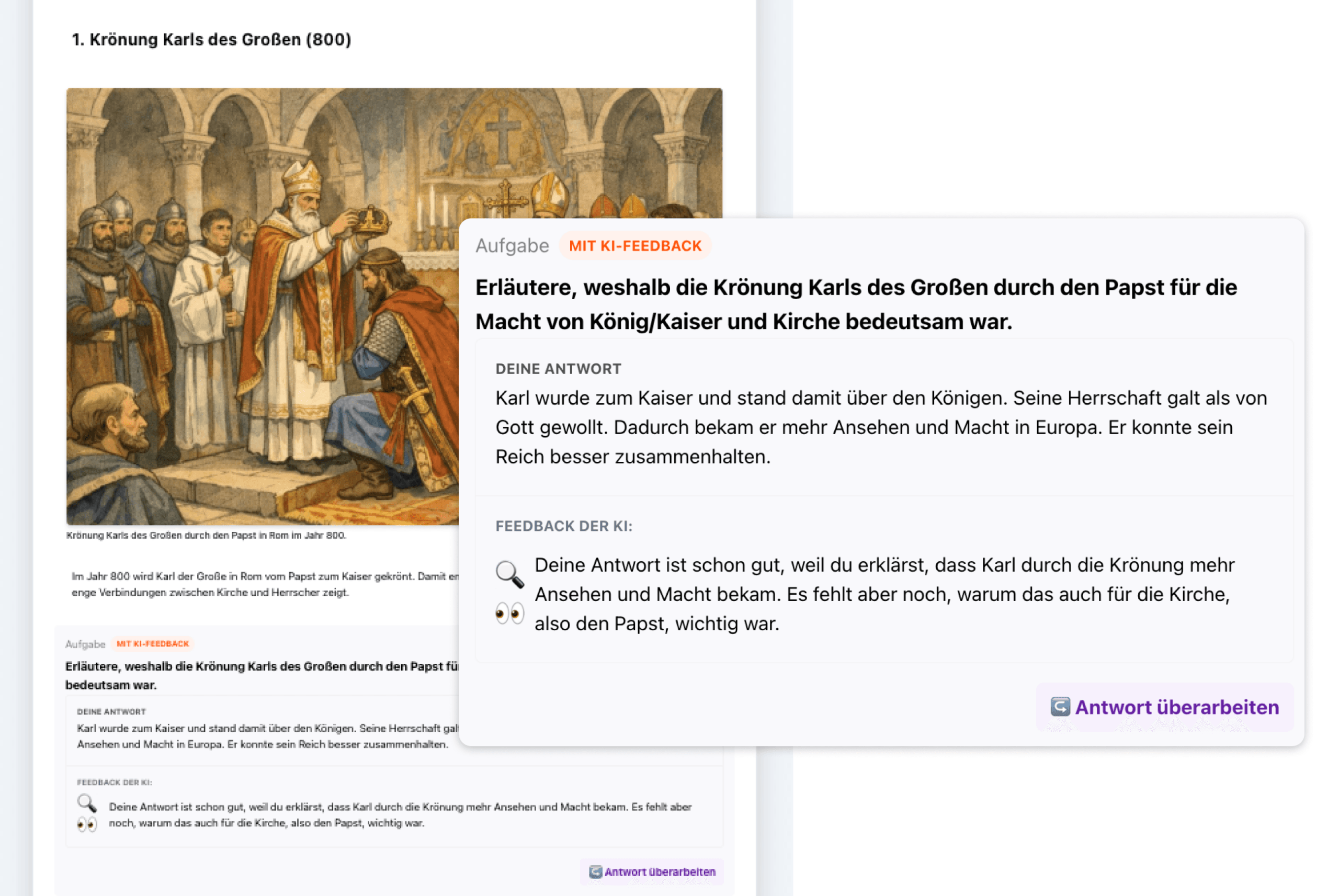Viewport: 1339px width, 896px height.
Task: Click the refresh icon in the large 'Antwort überarbeiten' button
Action: click(1060, 707)
